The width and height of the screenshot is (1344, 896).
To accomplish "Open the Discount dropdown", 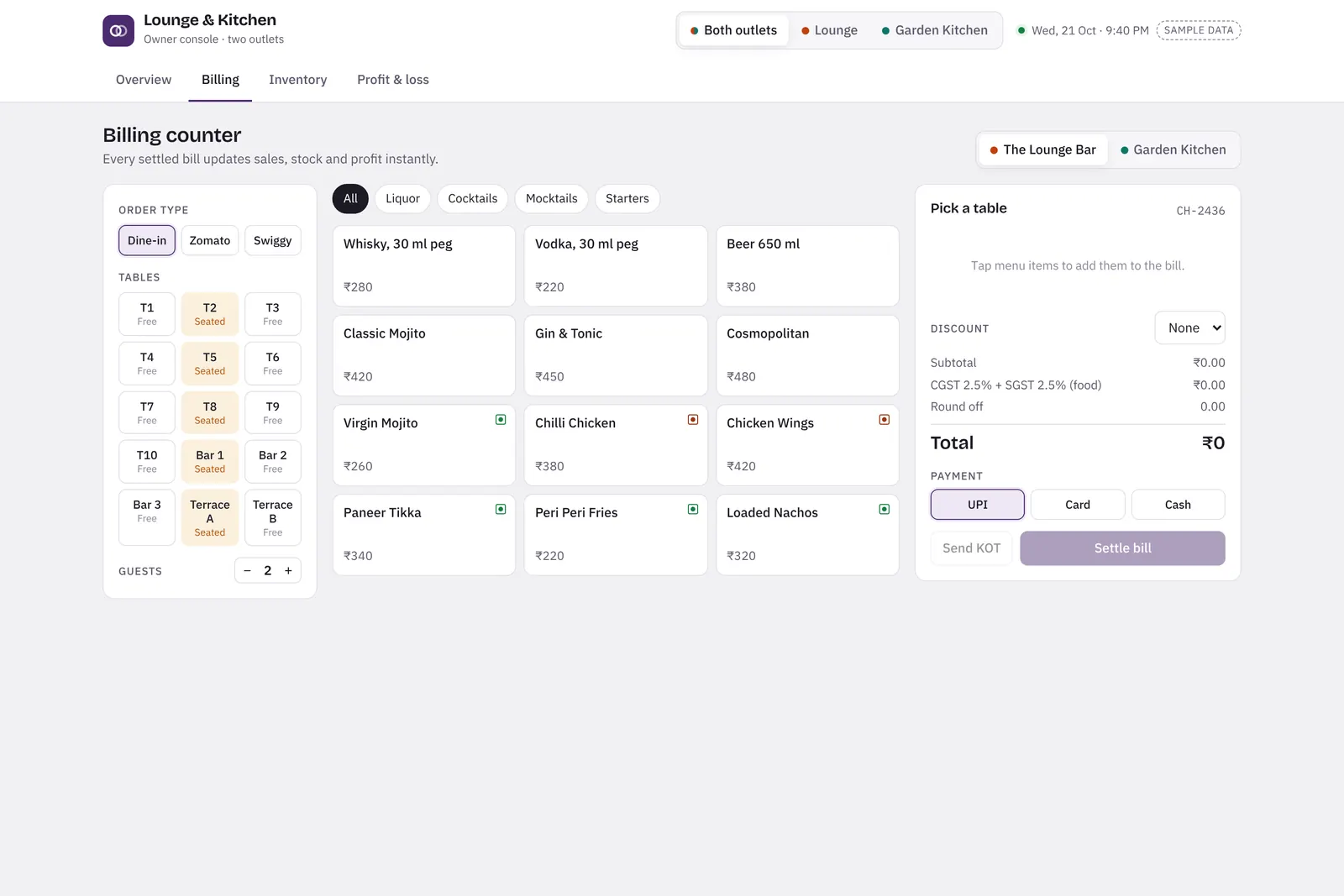I will (1190, 328).
